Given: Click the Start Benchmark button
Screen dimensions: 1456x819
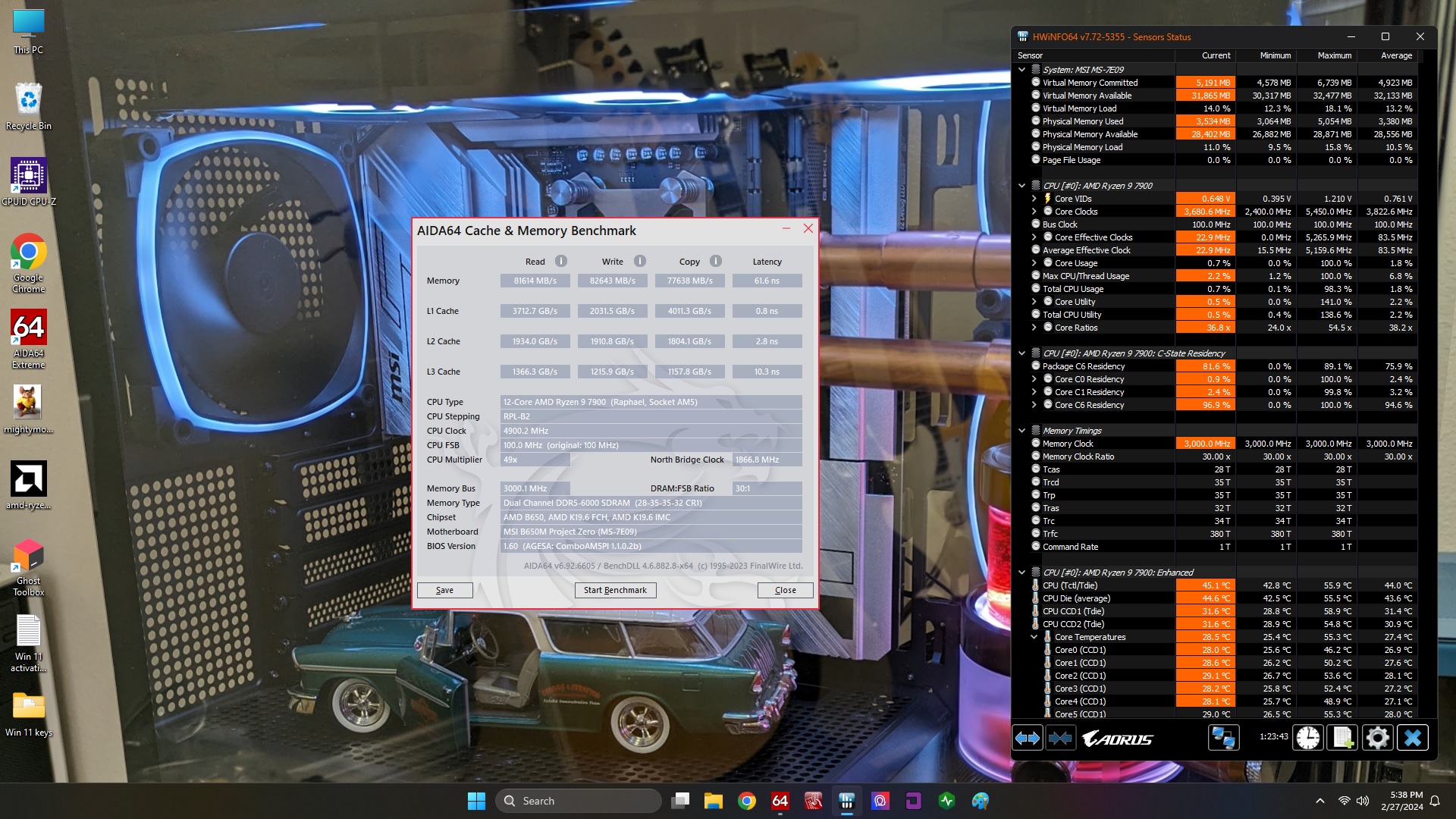Looking at the screenshot, I should (x=615, y=590).
